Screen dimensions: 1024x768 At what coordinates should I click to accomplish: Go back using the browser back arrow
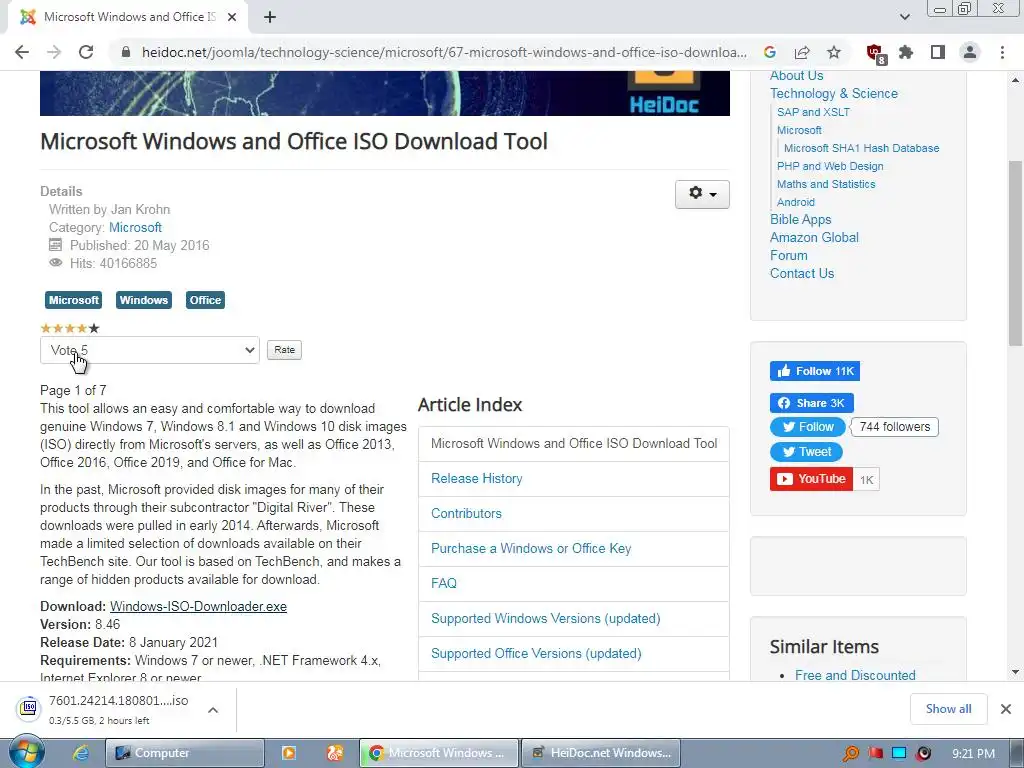22,52
